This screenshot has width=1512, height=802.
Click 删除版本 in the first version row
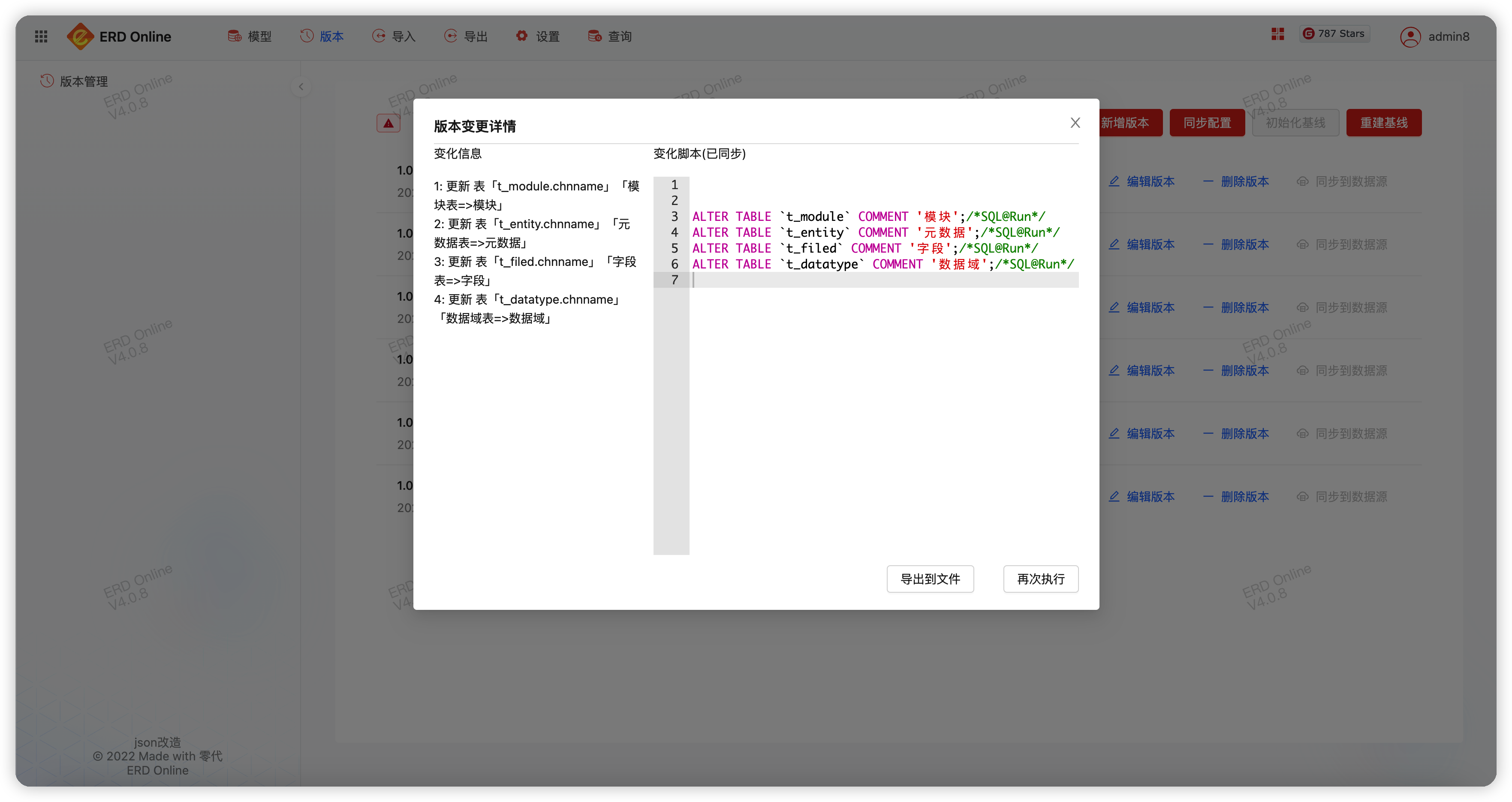point(1236,181)
